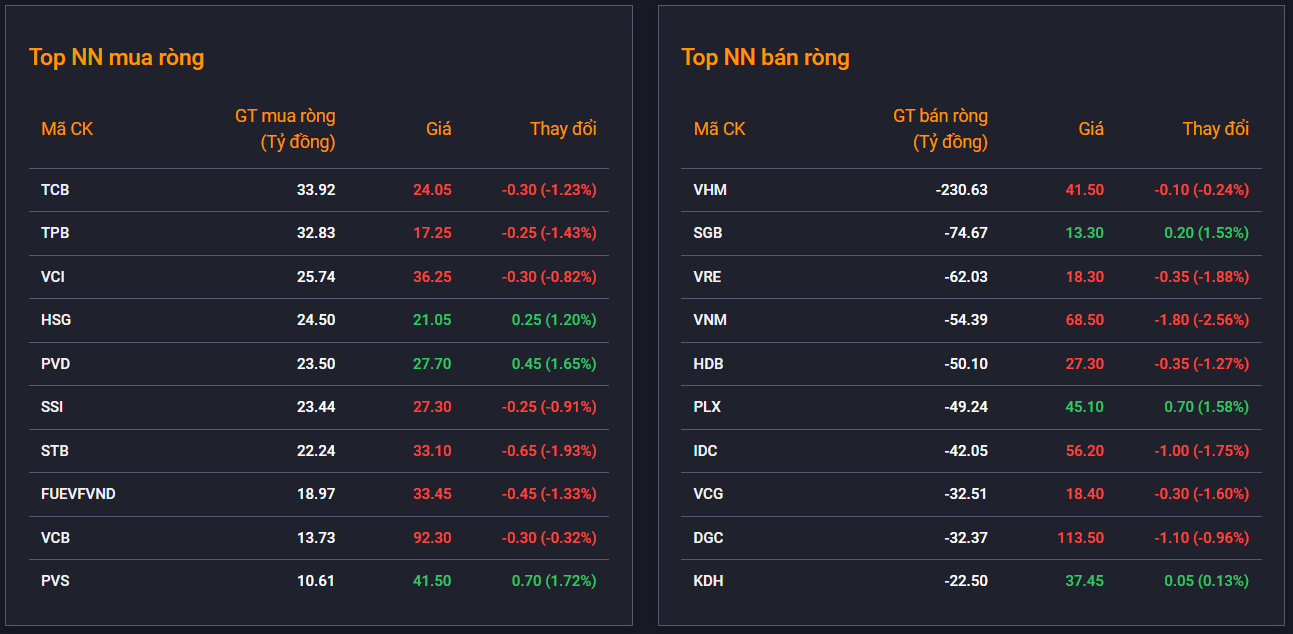Click the VCI stock code
The image size is (1293, 634).
(53, 277)
